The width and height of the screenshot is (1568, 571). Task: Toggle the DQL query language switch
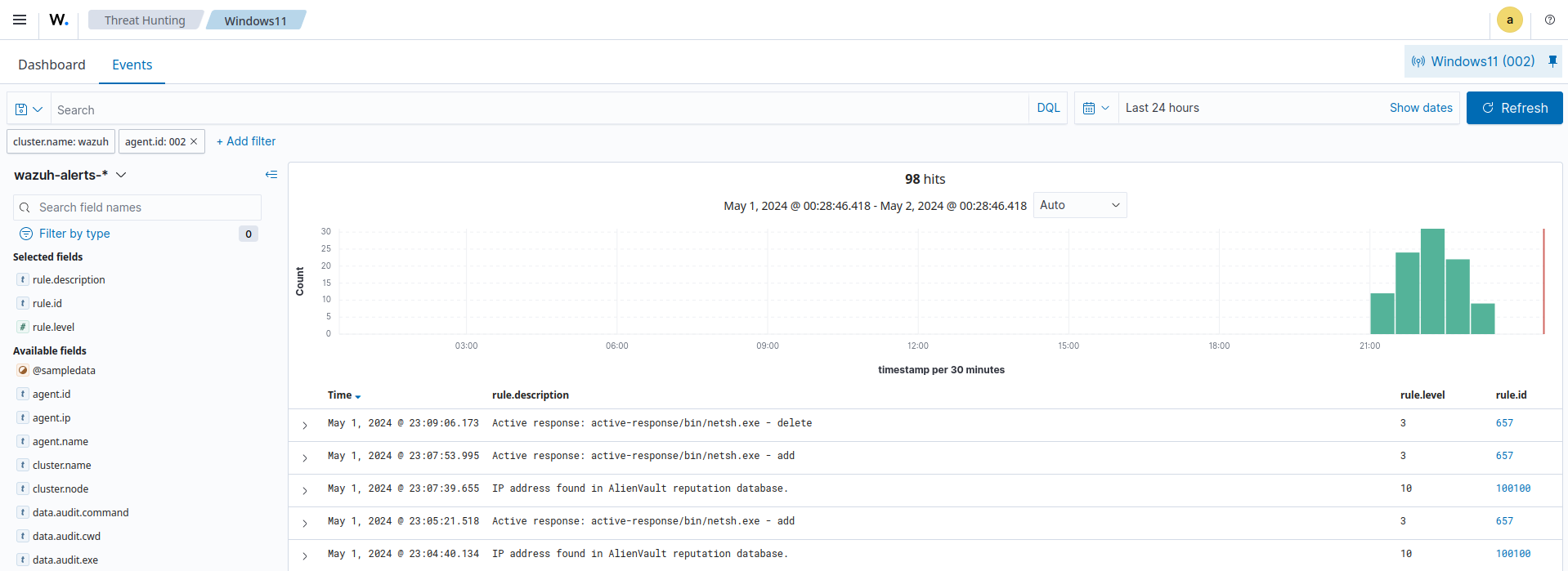click(x=1047, y=108)
